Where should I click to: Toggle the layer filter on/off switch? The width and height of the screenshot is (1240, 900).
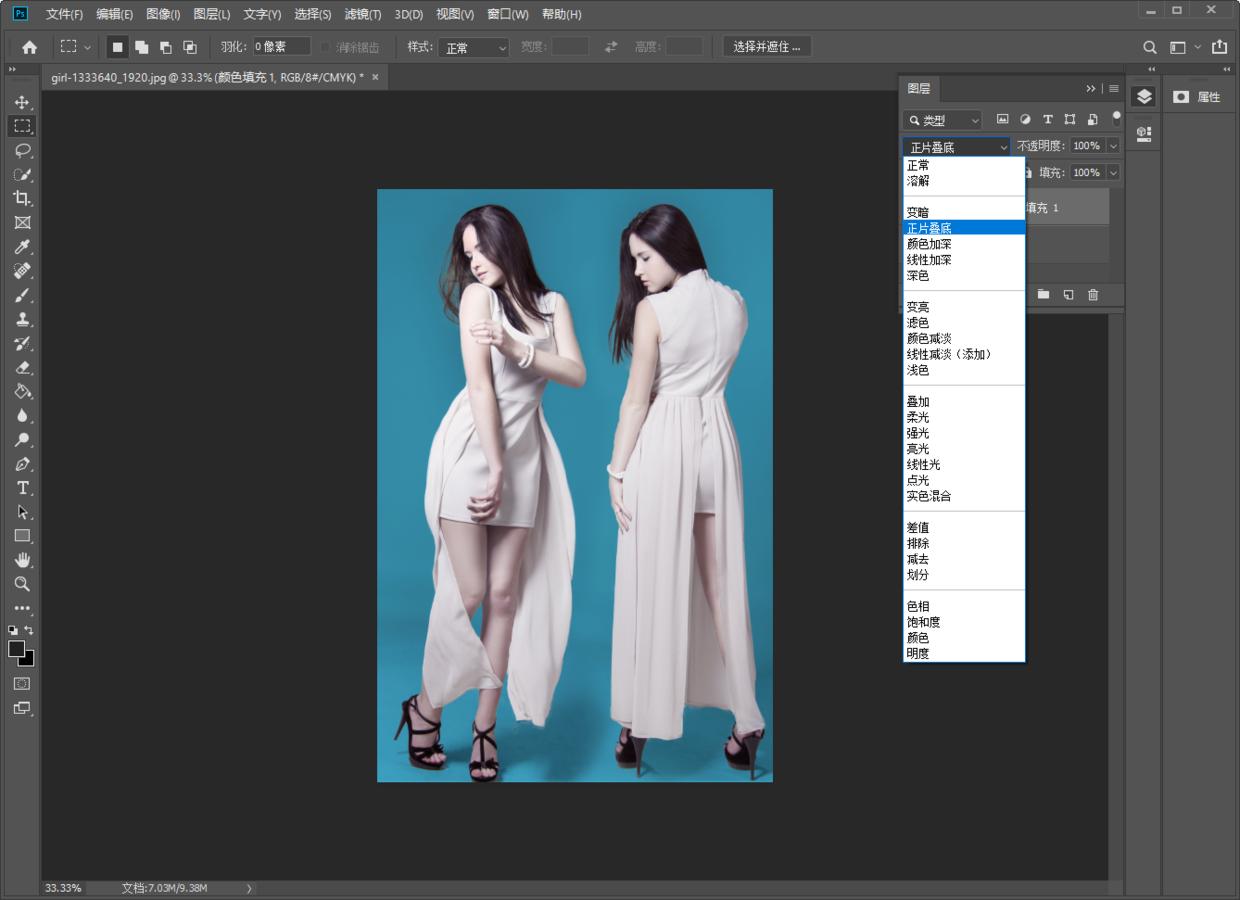click(1116, 118)
